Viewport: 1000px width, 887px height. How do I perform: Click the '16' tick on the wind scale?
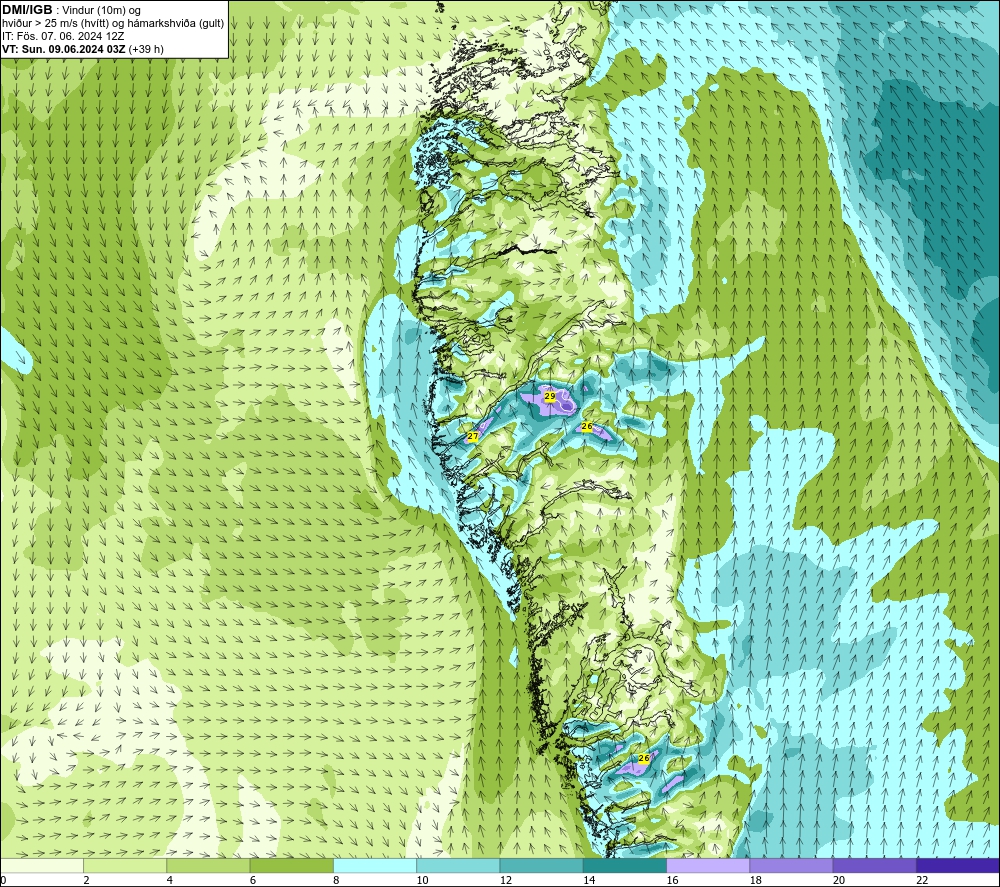click(672, 880)
